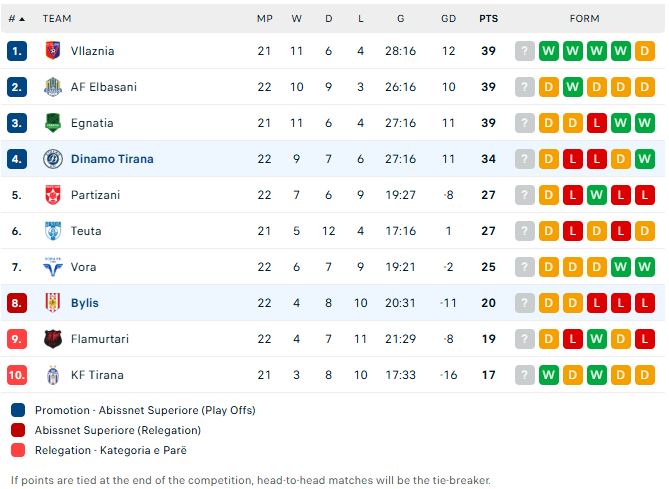Click the Egnatia green crest icon
This screenshot has height=489, width=669.
click(x=53, y=123)
